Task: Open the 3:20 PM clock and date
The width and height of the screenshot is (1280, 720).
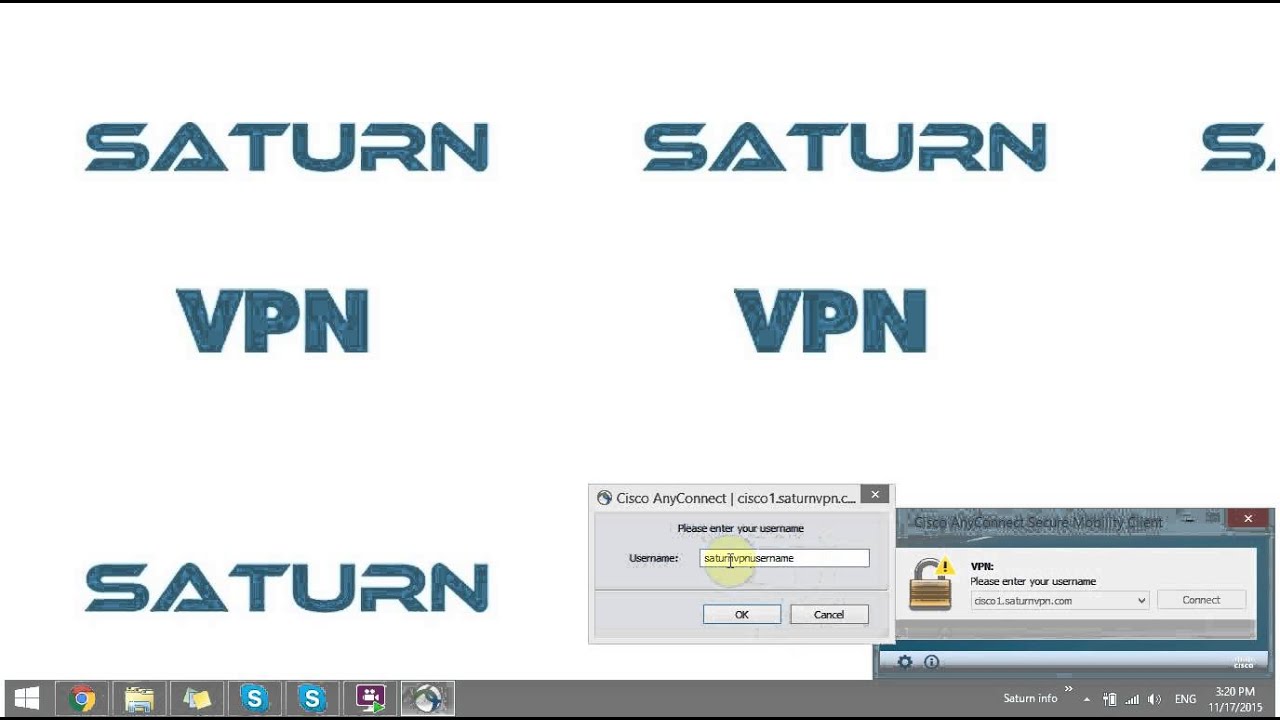Action: [x=1235, y=699]
